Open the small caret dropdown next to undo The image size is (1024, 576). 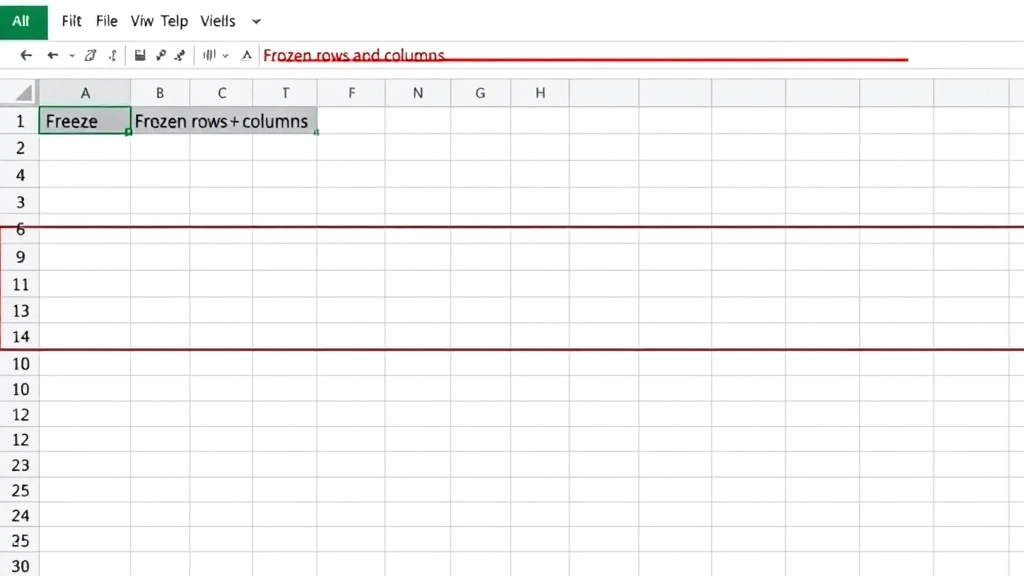pyautogui.click(x=71, y=56)
